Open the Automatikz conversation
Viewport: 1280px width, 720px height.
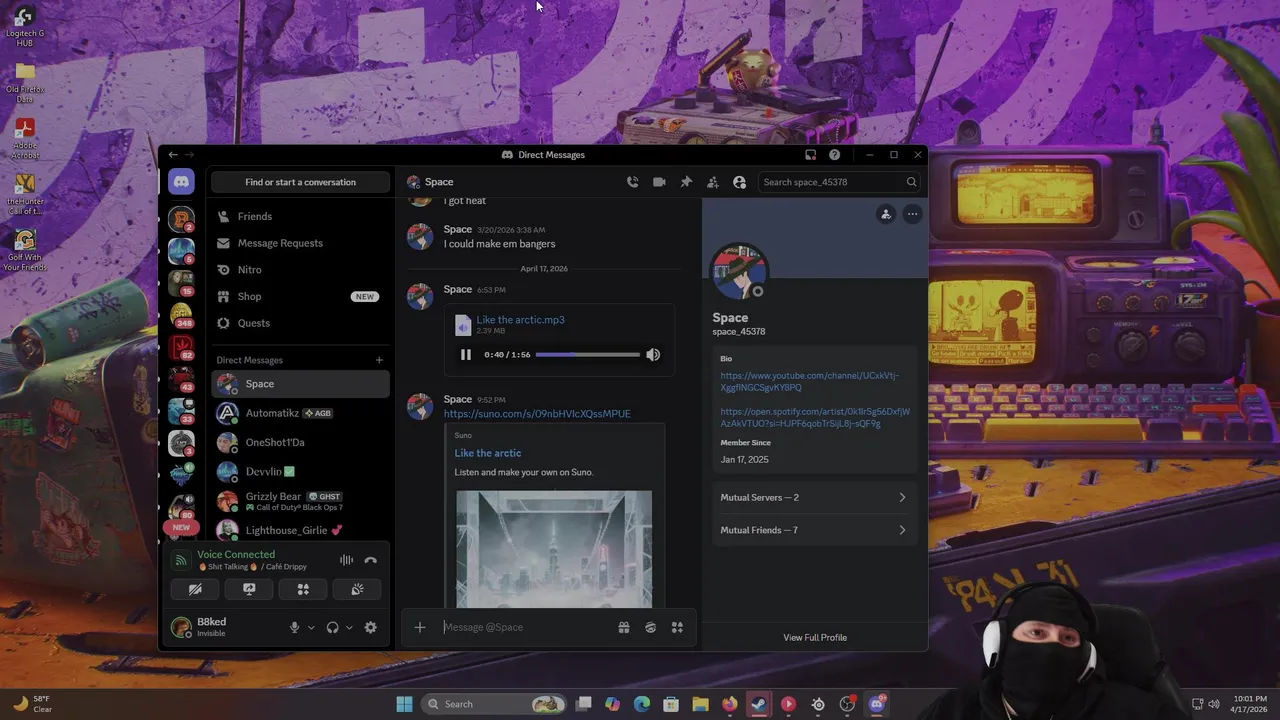[x=300, y=413]
